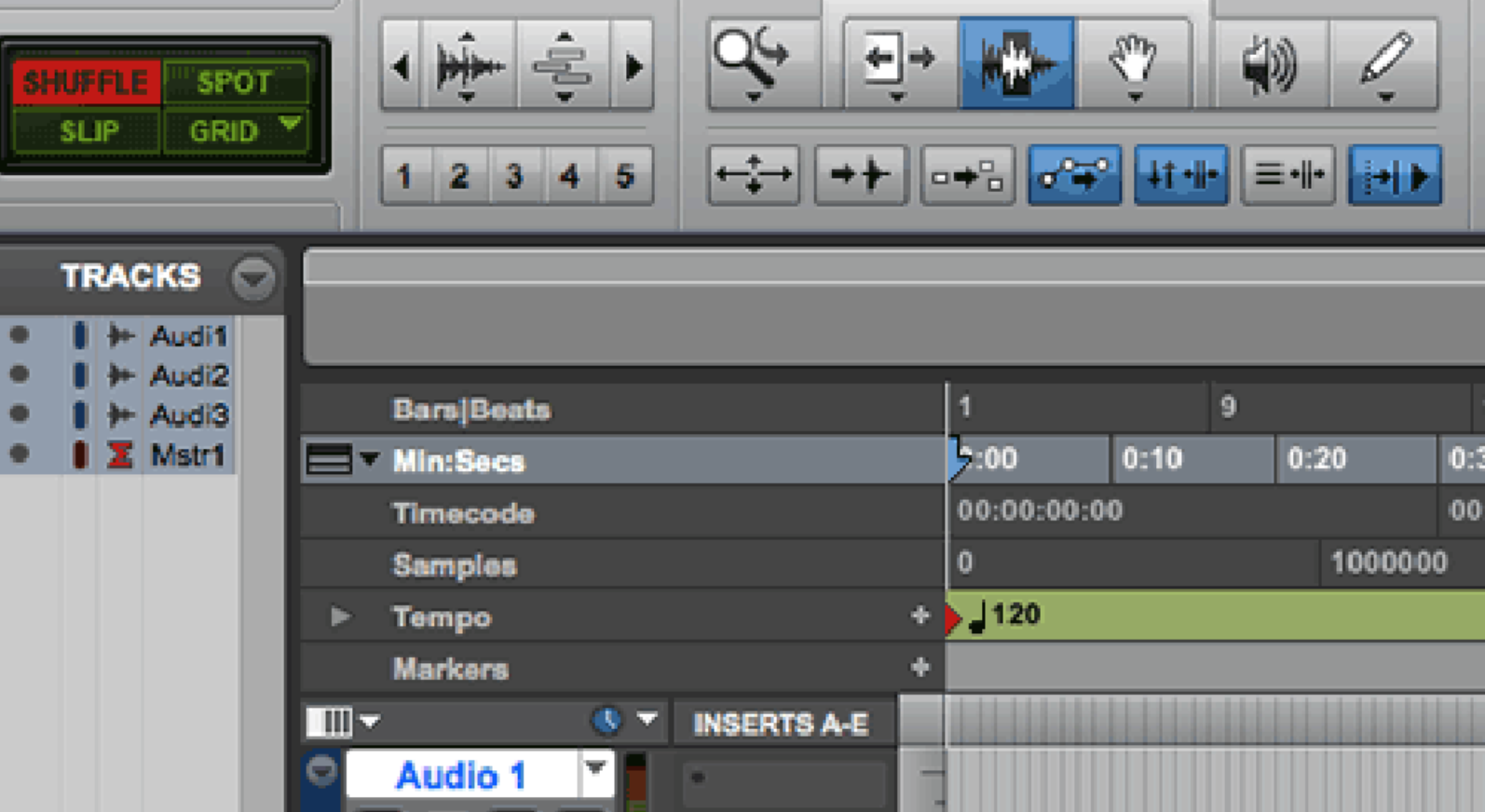
Task: Select Mstr1 in the tracks list
Action: pos(186,455)
